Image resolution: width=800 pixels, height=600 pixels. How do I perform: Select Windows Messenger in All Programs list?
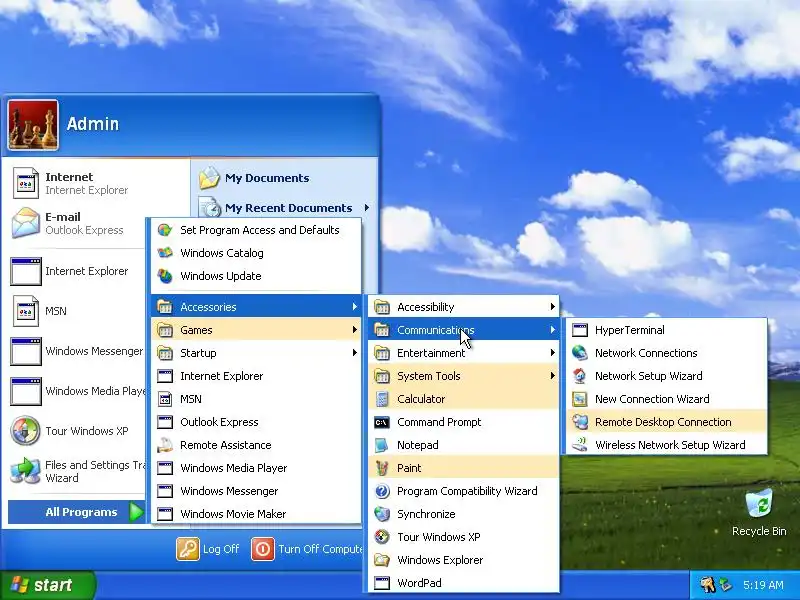256,491
